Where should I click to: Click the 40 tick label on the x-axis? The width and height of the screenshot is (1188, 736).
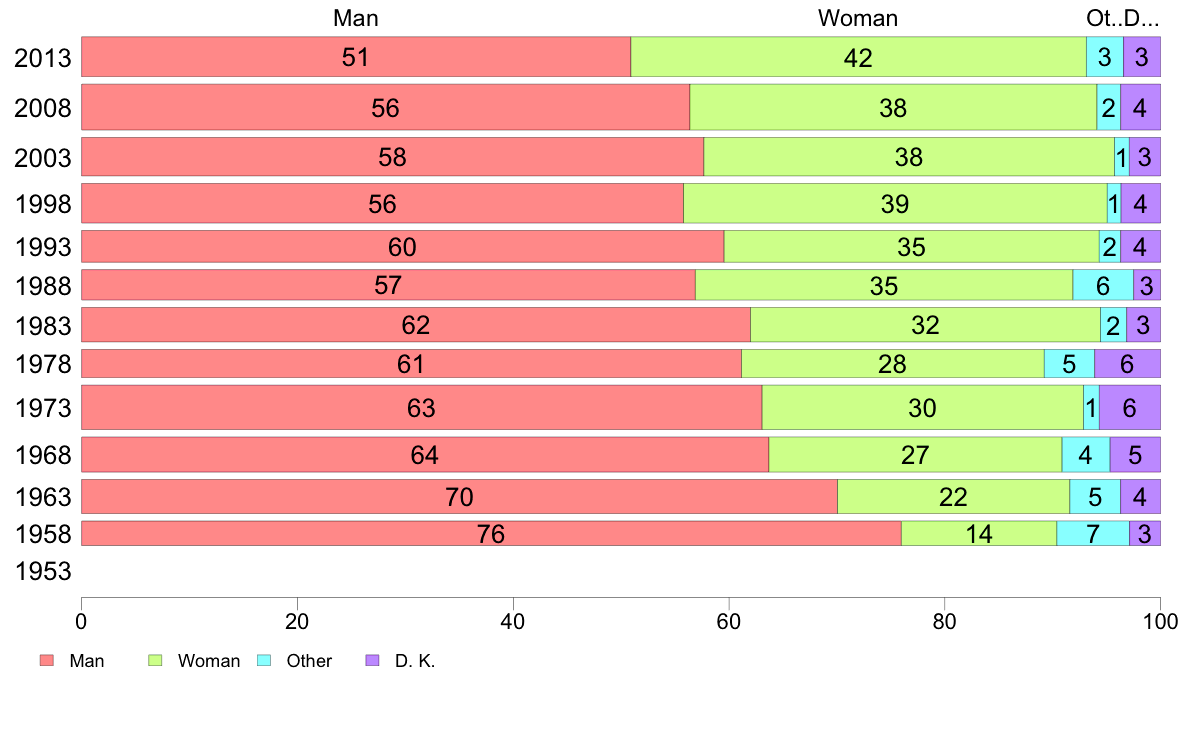(513, 619)
